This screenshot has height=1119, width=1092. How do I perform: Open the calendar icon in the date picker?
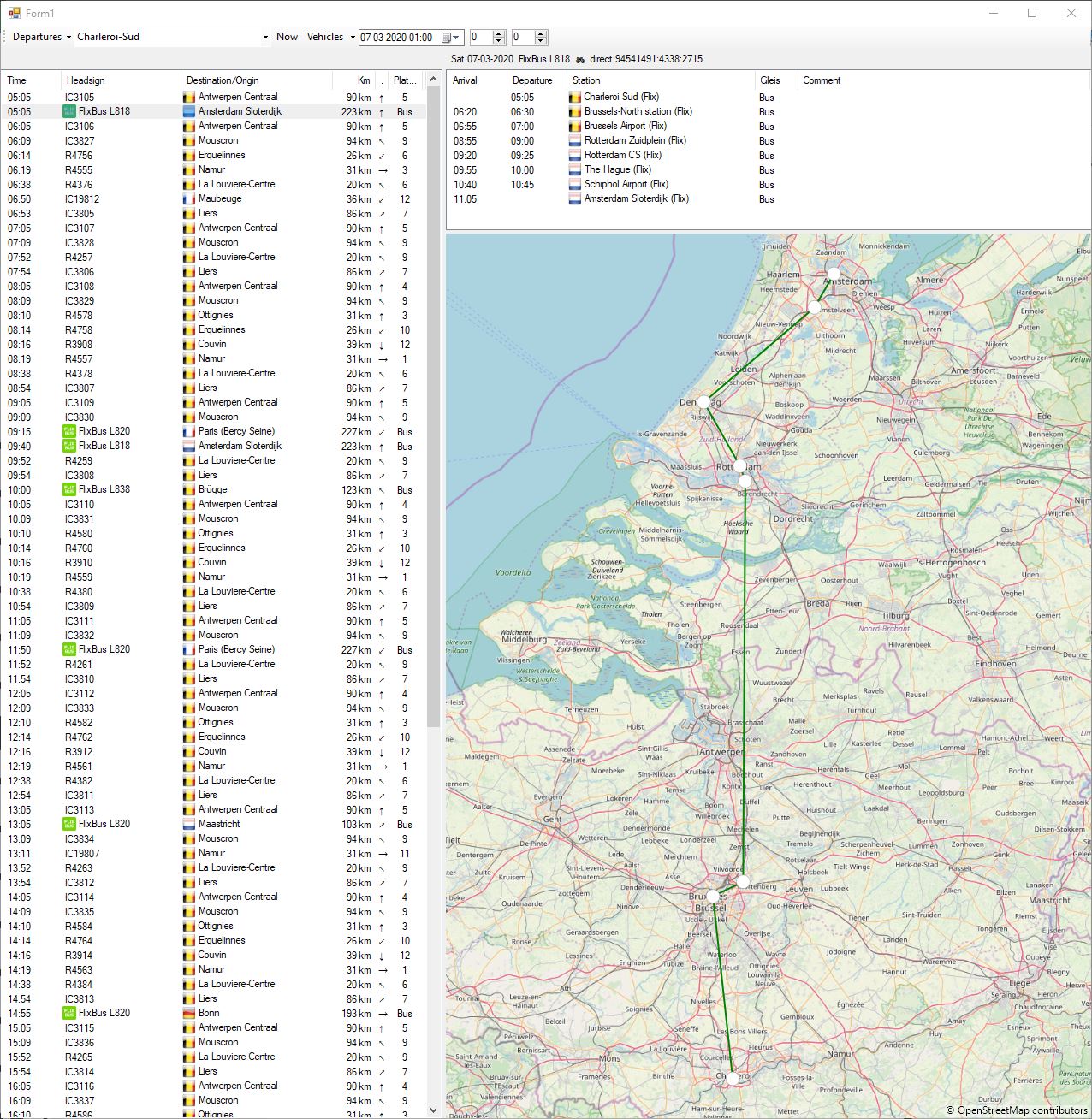[446, 38]
